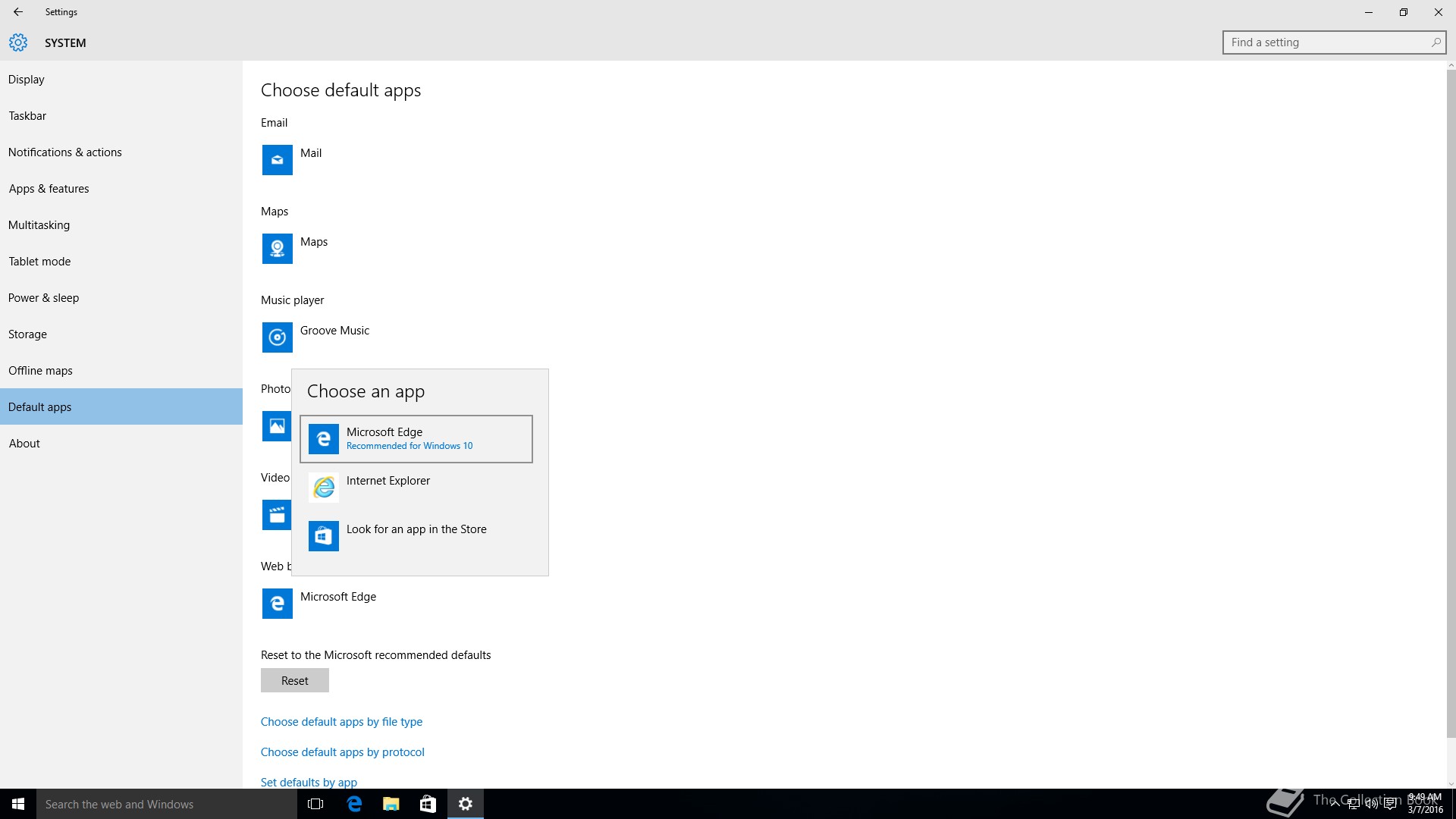1456x819 pixels.
Task: Click the Settings gear in the taskbar
Action: pyautogui.click(x=466, y=804)
